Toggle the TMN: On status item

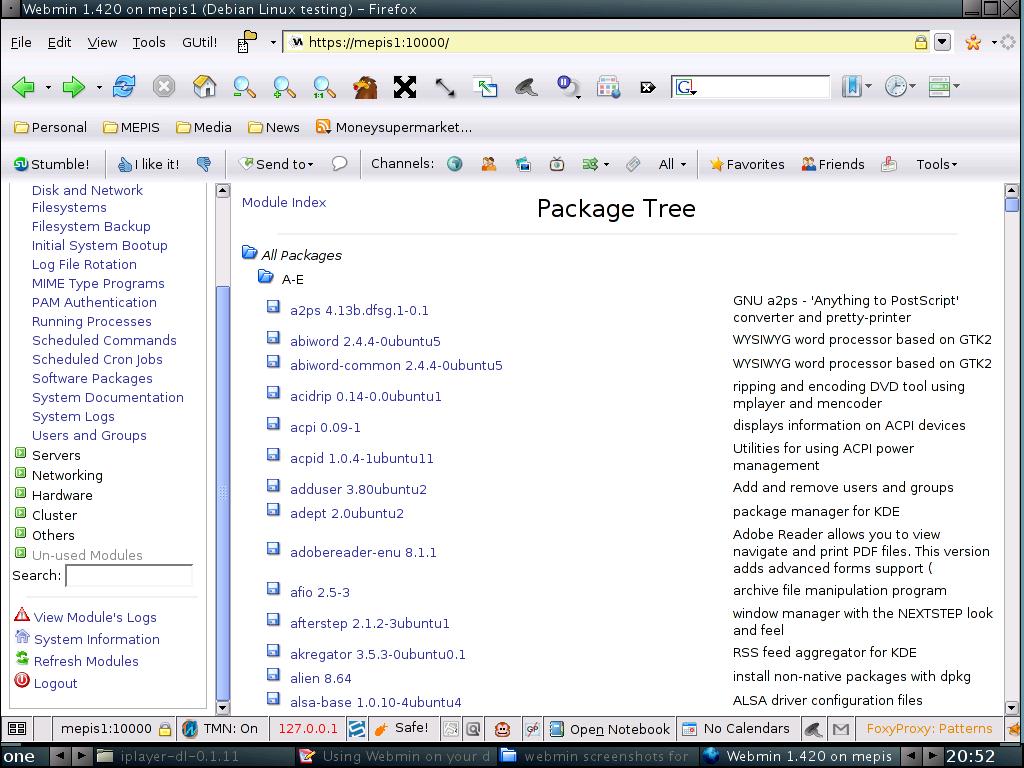220,729
